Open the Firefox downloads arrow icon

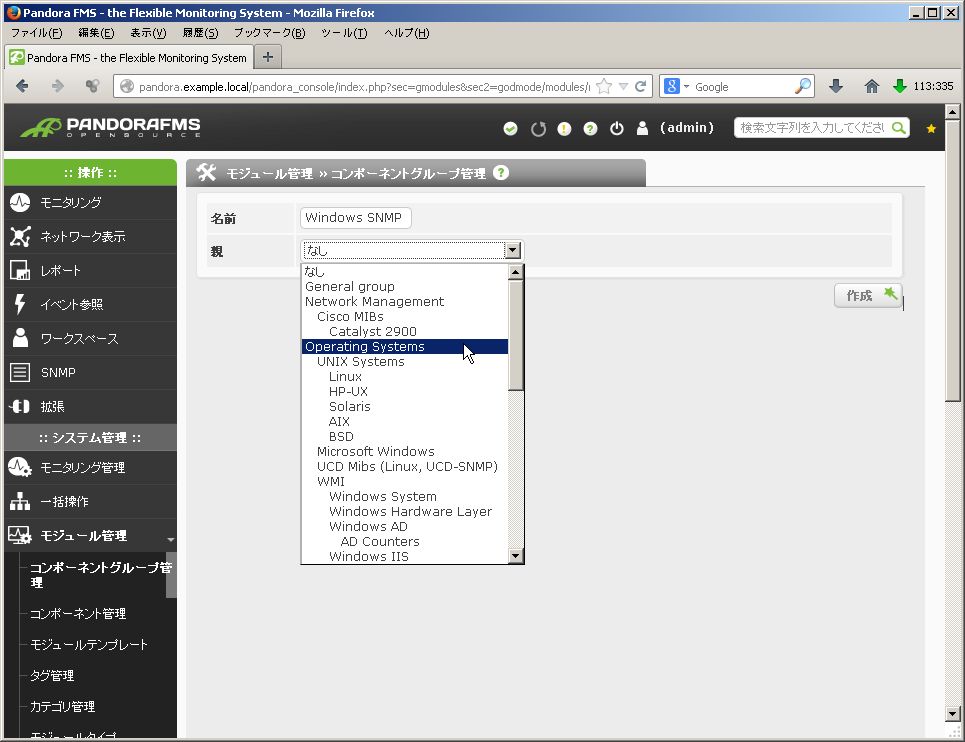point(836,86)
